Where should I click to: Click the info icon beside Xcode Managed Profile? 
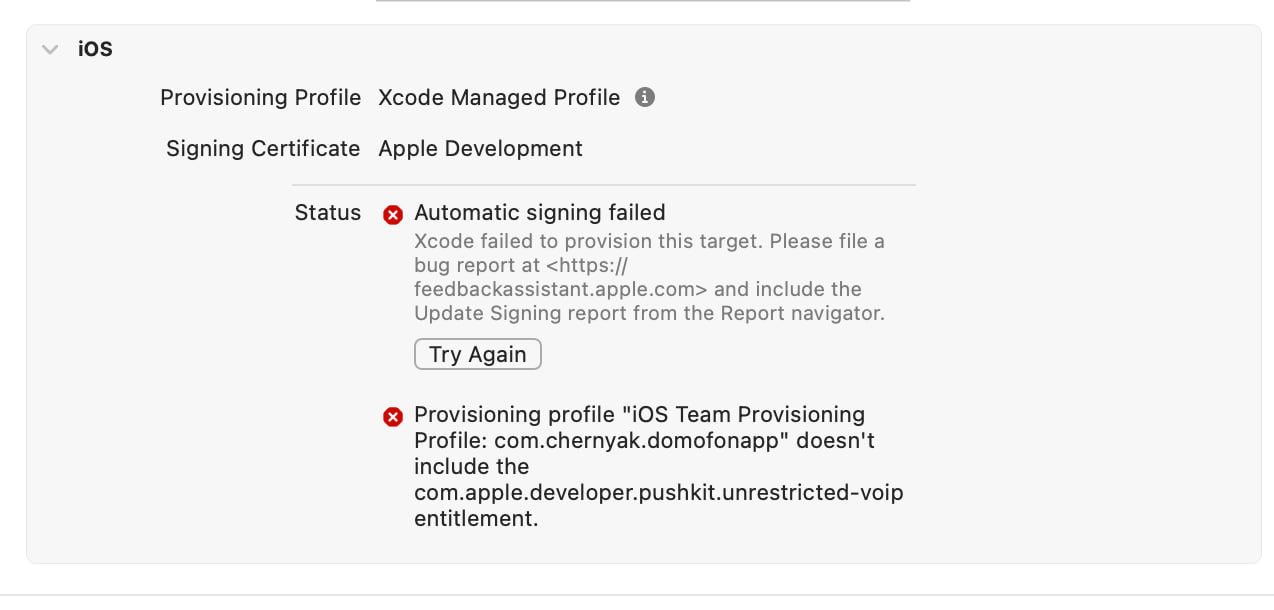(645, 97)
